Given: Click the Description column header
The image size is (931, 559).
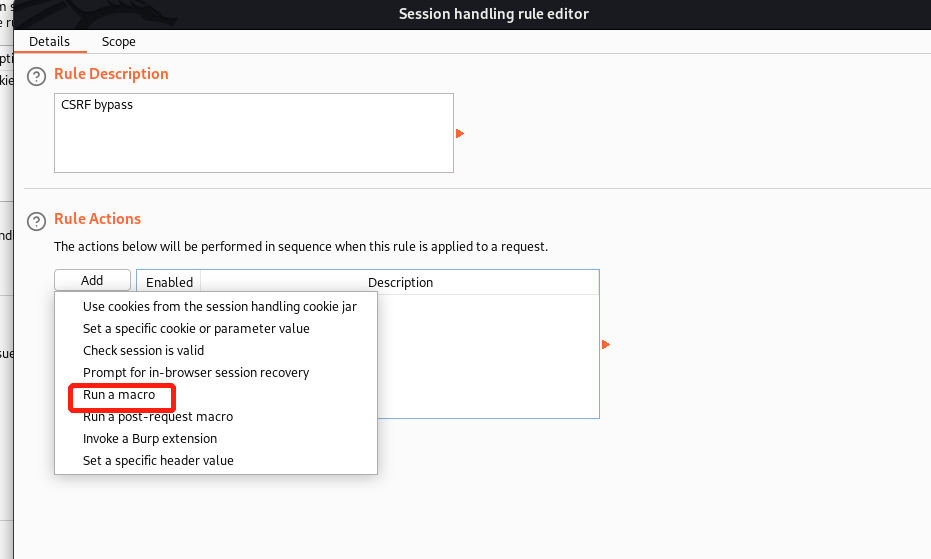Looking at the screenshot, I should 400,283.
